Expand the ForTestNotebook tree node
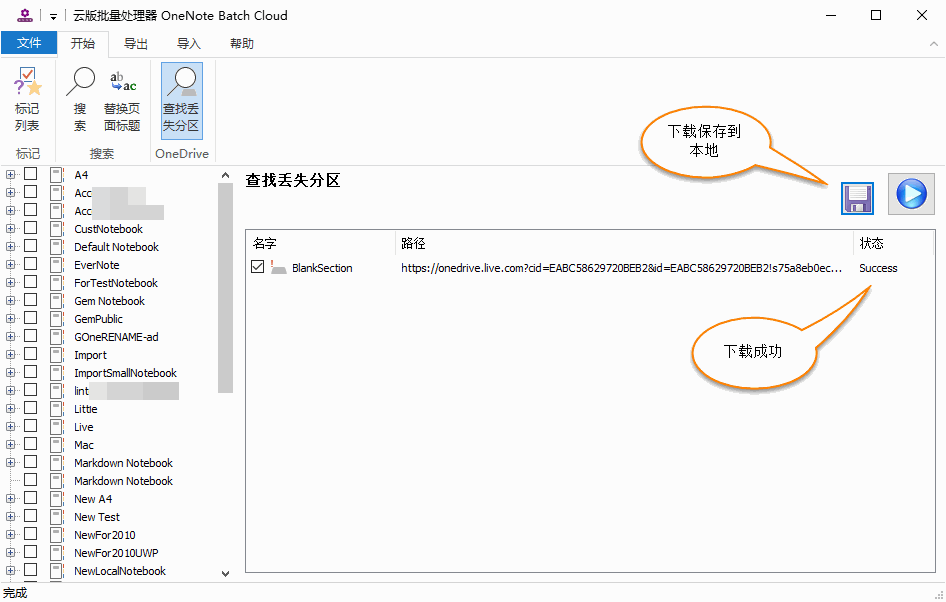 coord(11,283)
